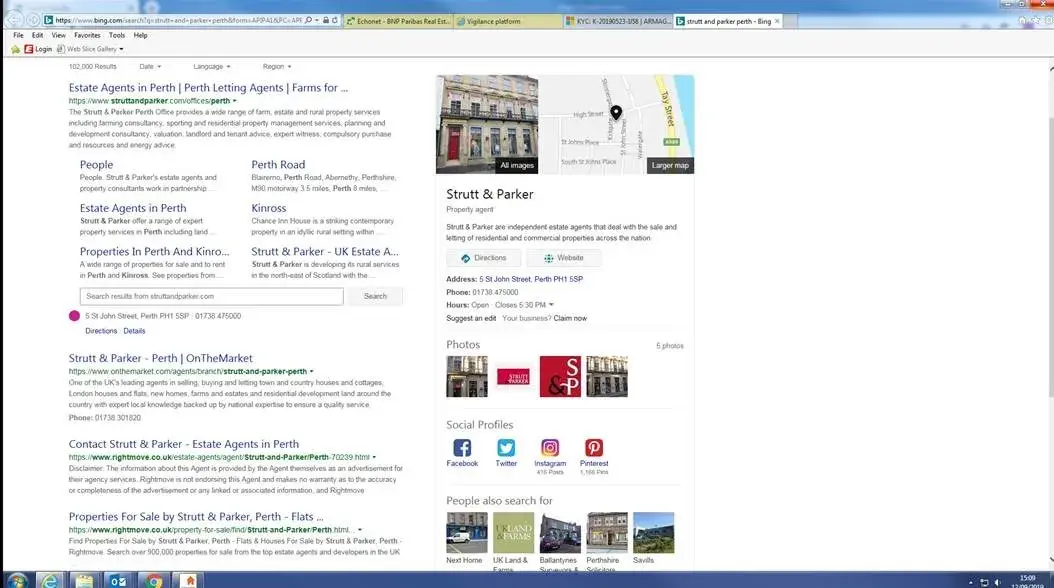This screenshot has height=588, width=1054.
Task: Expand the Region filter dropdown
Action: pos(276,67)
